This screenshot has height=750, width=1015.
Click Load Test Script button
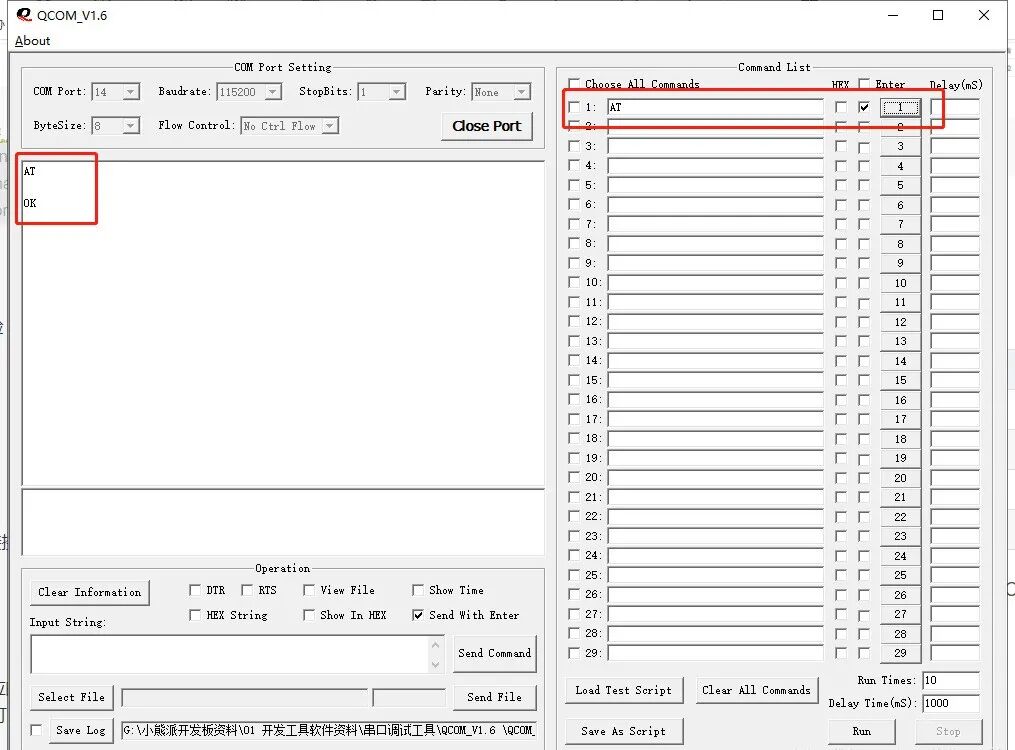click(x=623, y=690)
